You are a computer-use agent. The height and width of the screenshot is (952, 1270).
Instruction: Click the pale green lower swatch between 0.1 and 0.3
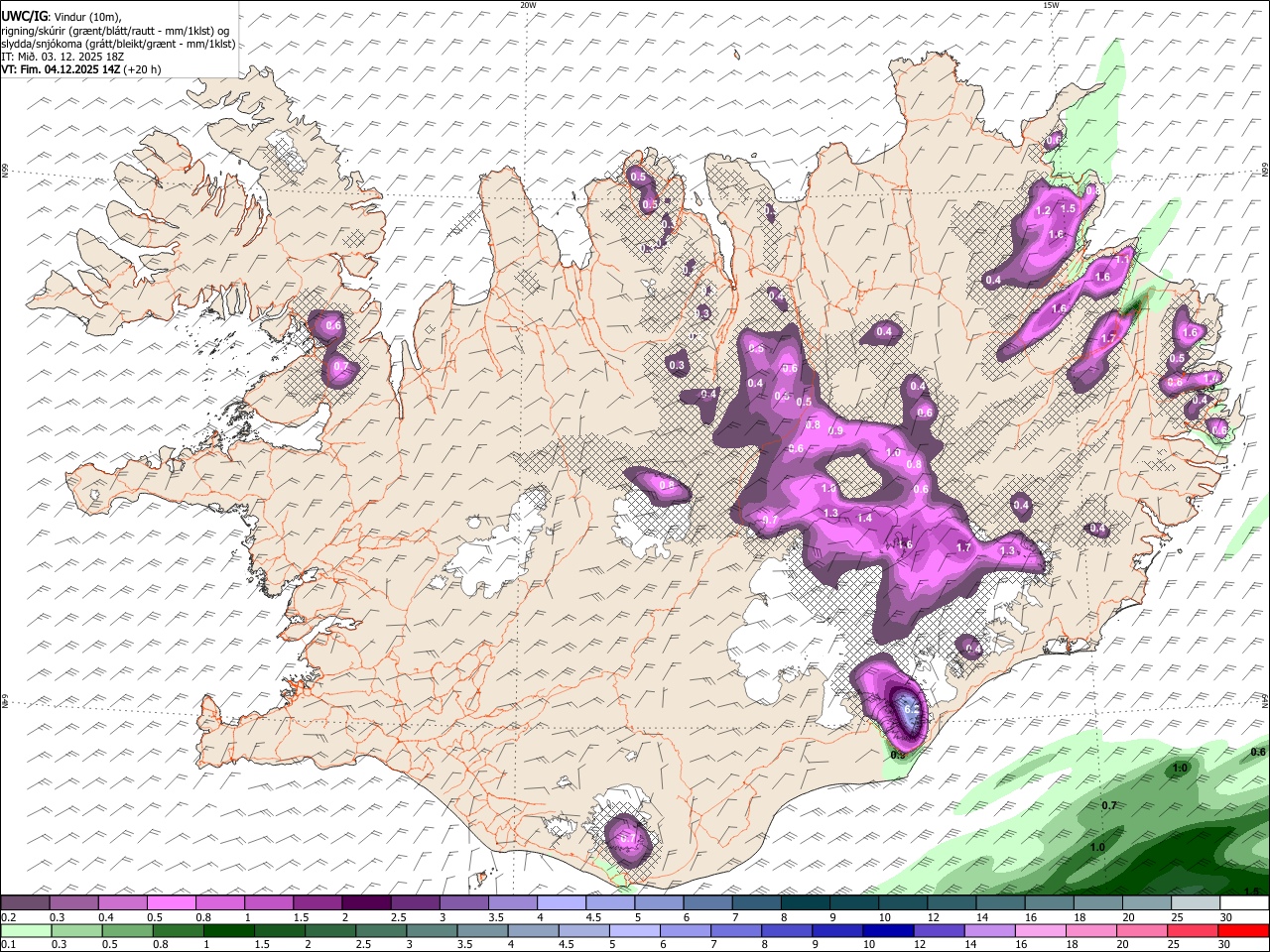(26, 930)
